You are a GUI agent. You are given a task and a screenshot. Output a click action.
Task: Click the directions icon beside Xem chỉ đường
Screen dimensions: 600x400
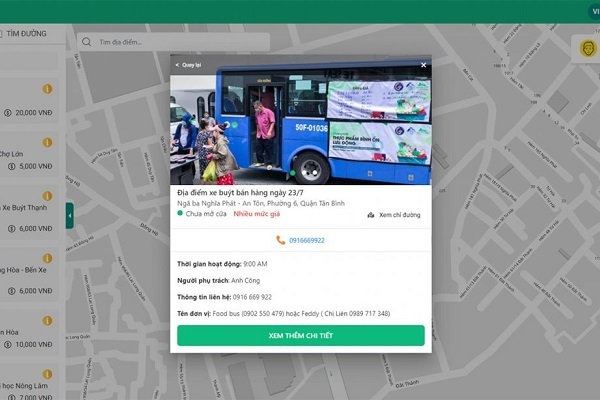370,215
